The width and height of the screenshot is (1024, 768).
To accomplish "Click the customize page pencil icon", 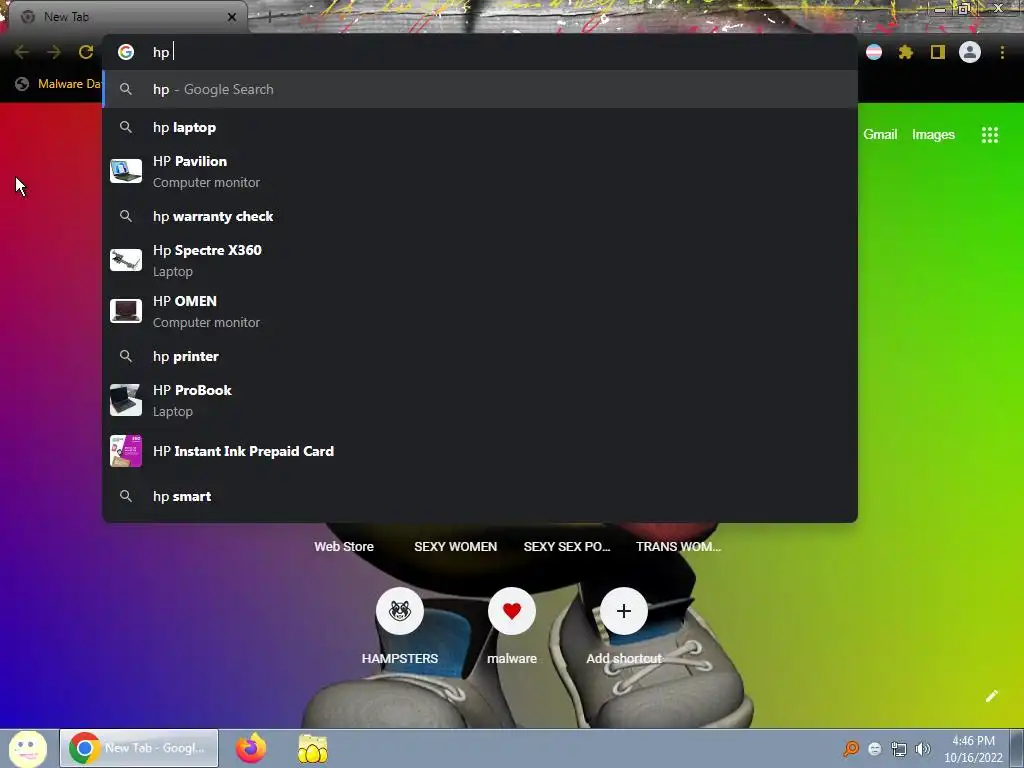I will (991, 696).
